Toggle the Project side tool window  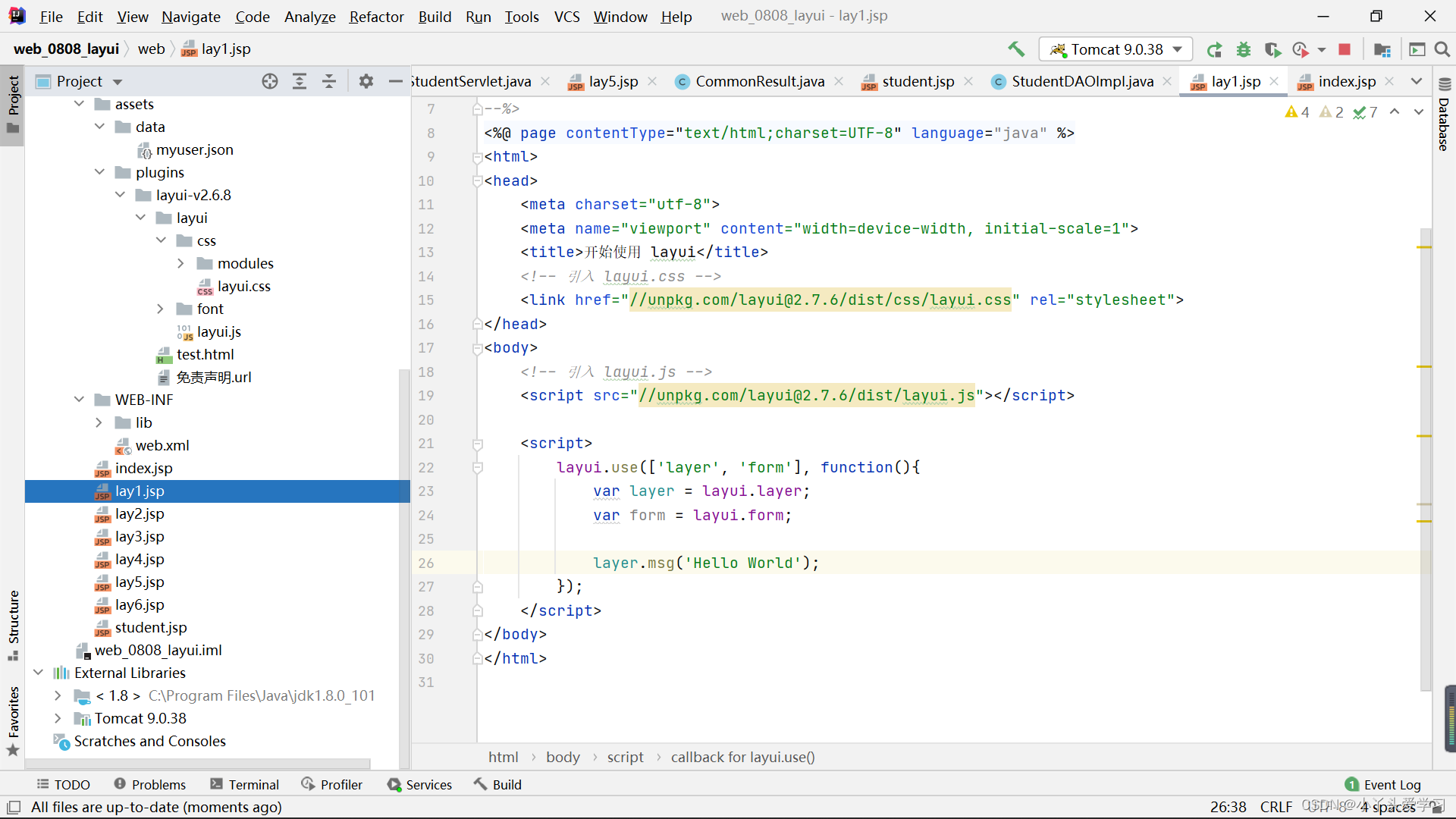(13, 105)
